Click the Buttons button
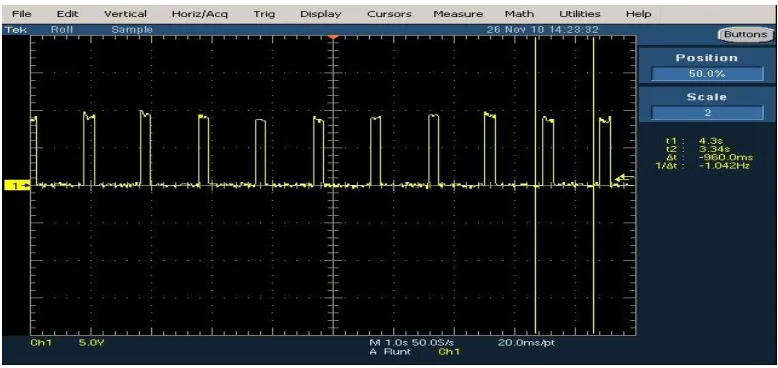Viewport: 778px width, 368px height. tap(745, 34)
